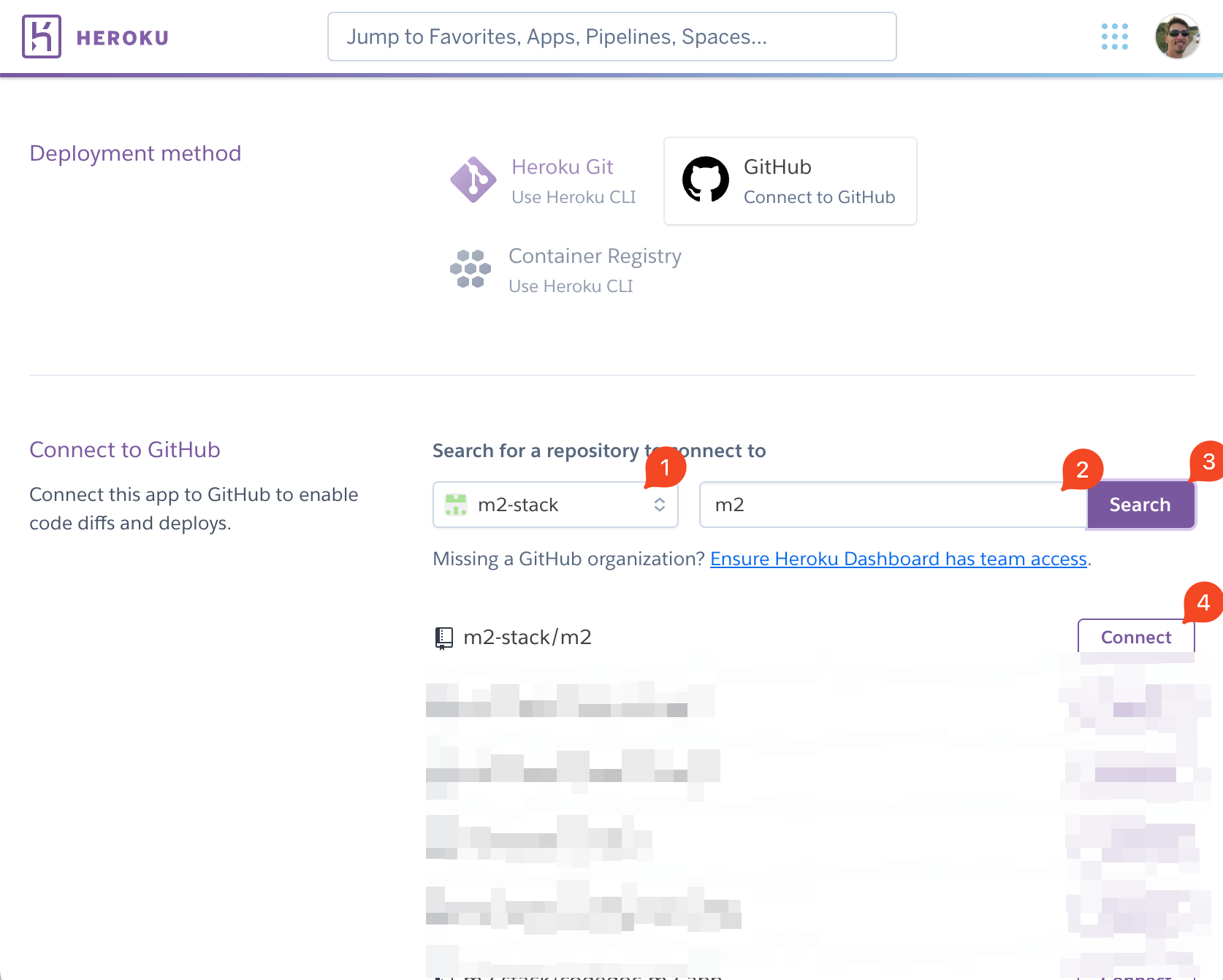Click the m2-stack organization avatar icon
This screenshot has height=980, width=1223.
coord(455,504)
